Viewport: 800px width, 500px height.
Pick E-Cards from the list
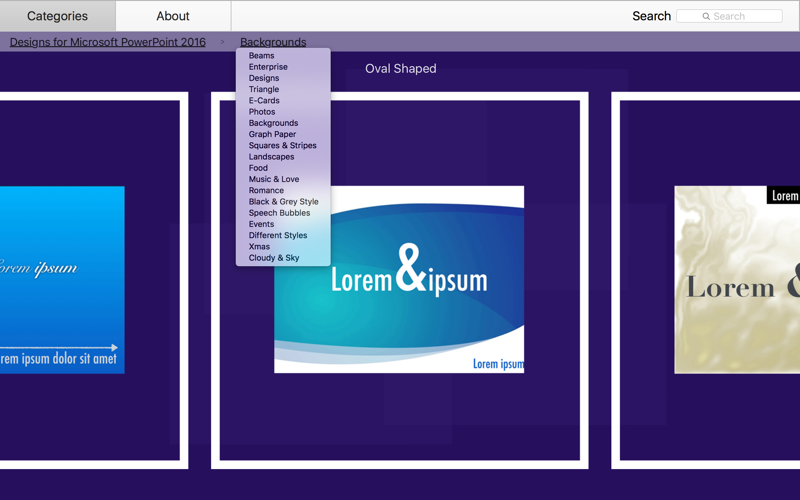coord(264,101)
